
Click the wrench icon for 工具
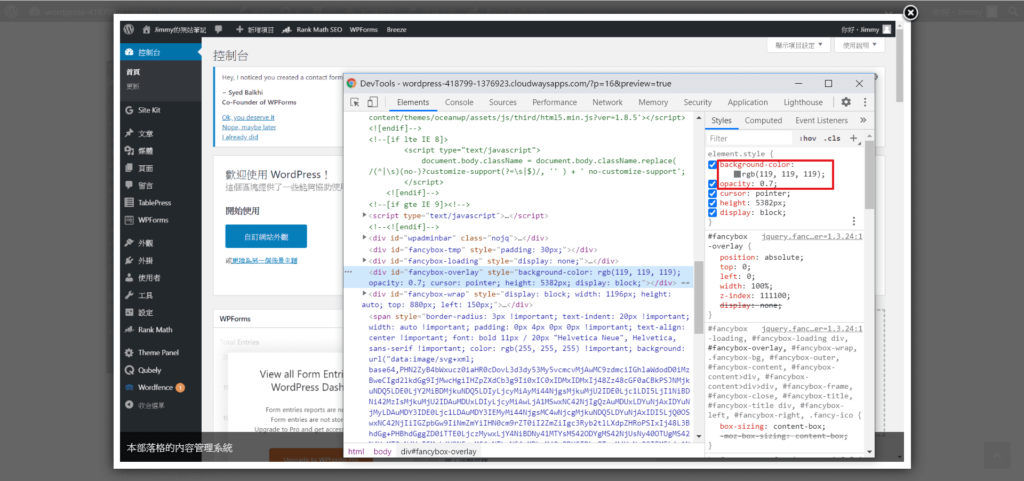(x=129, y=295)
